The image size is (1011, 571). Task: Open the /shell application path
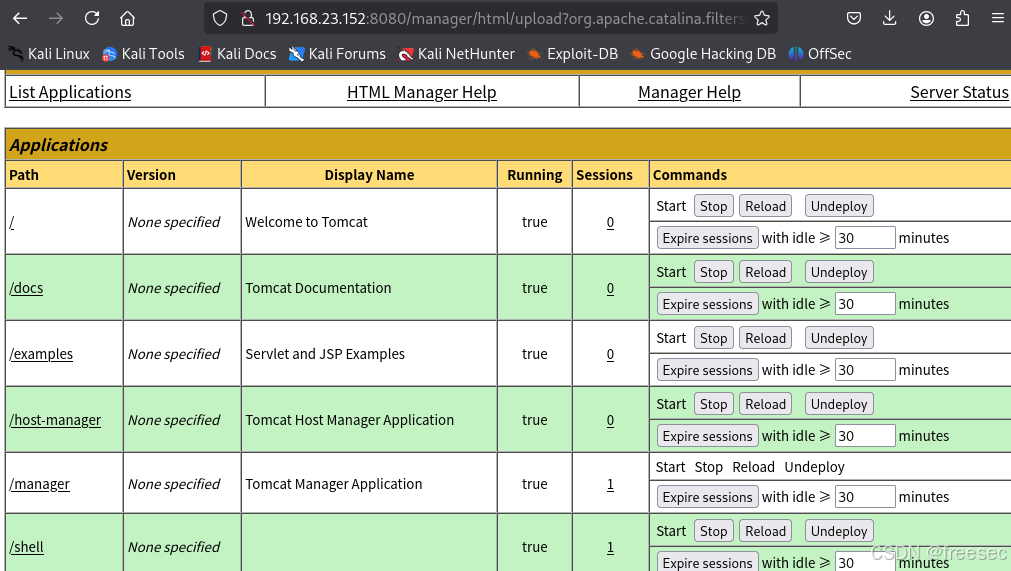(26, 547)
